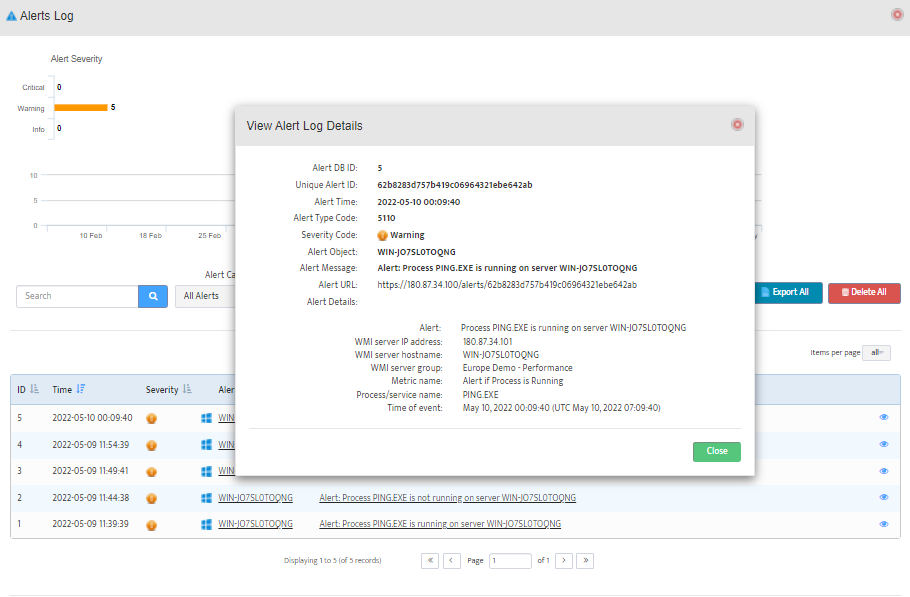Screen dimensions: 910x597
Task: Click Windows icon in row 3
Action: coord(206,471)
